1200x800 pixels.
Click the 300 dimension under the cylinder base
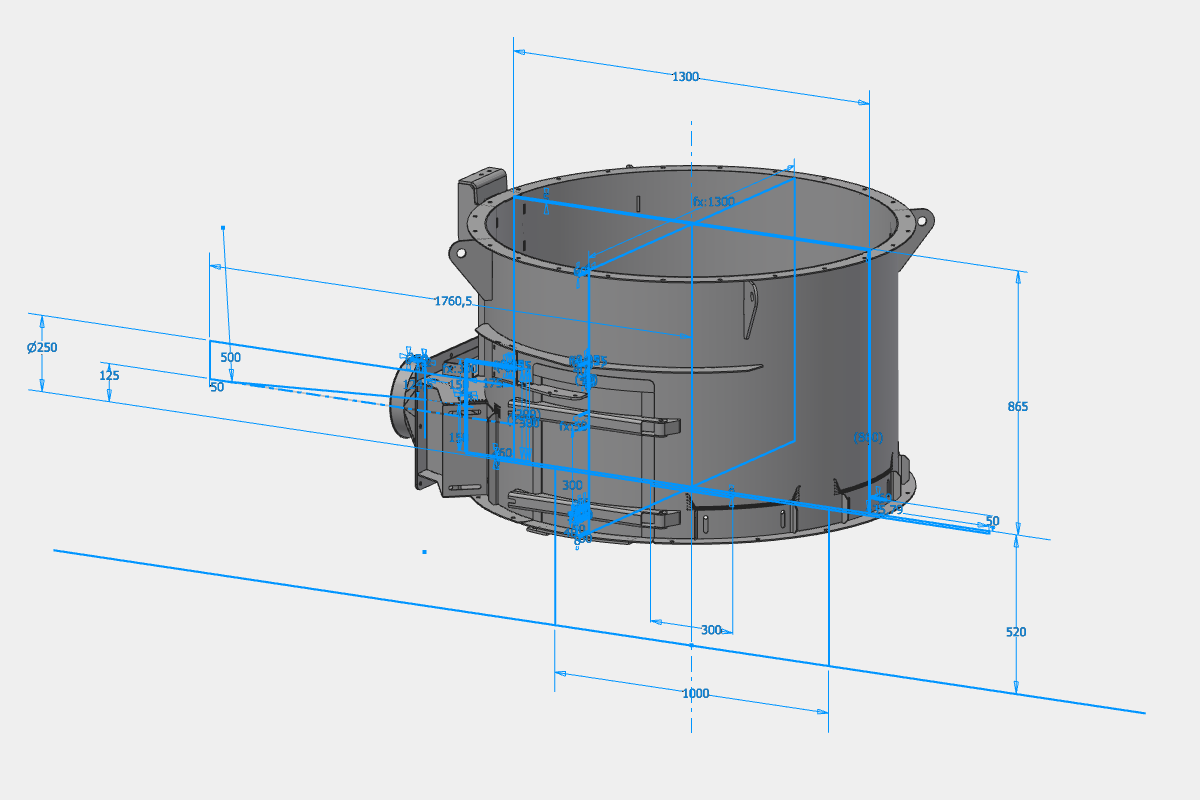point(711,630)
